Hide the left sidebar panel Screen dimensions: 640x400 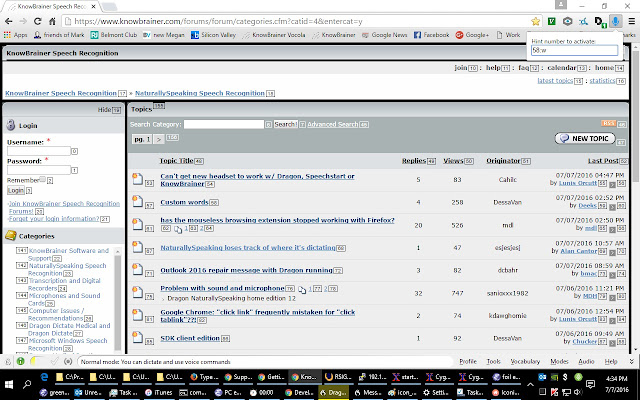pyautogui.click(x=103, y=108)
